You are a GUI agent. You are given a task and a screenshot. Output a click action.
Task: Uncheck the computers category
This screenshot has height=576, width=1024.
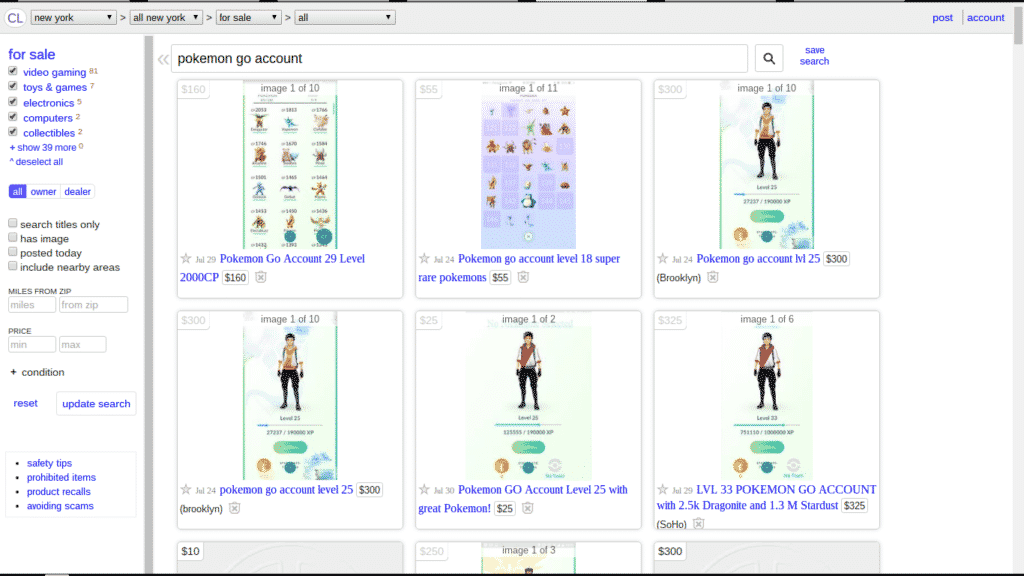tap(12, 116)
